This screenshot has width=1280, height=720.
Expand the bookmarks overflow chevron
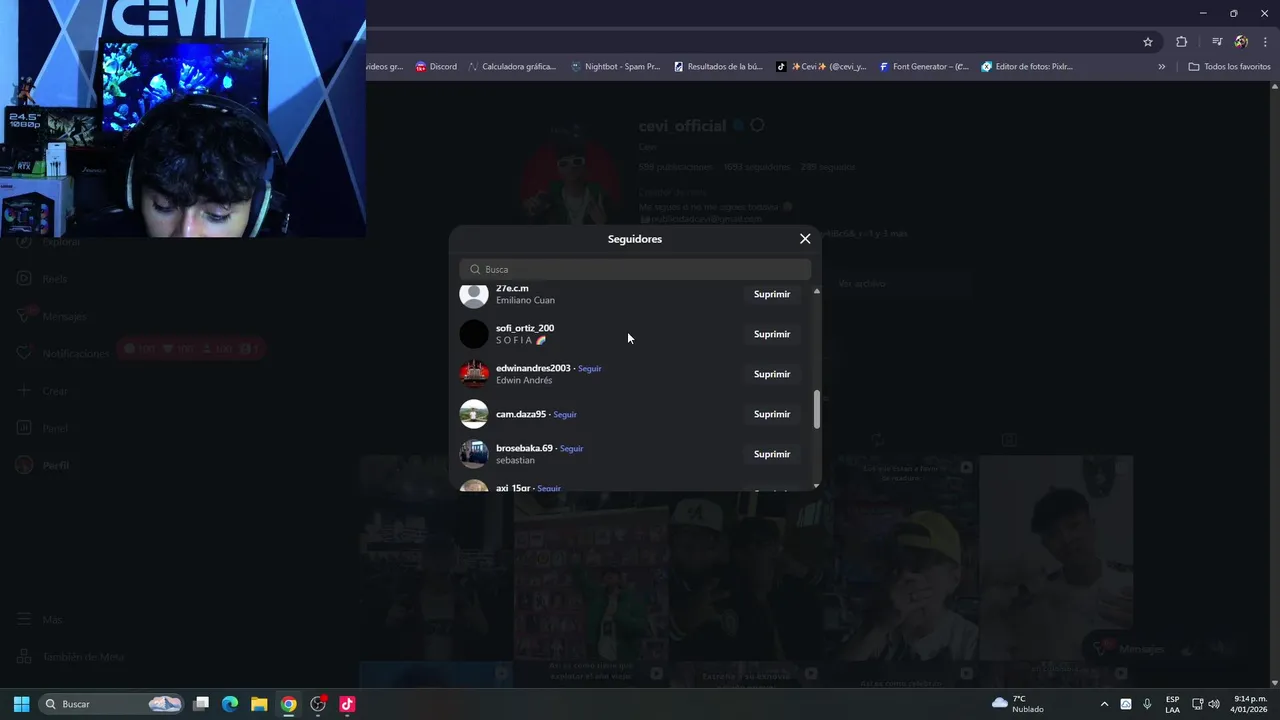pyautogui.click(x=1161, y=67)
